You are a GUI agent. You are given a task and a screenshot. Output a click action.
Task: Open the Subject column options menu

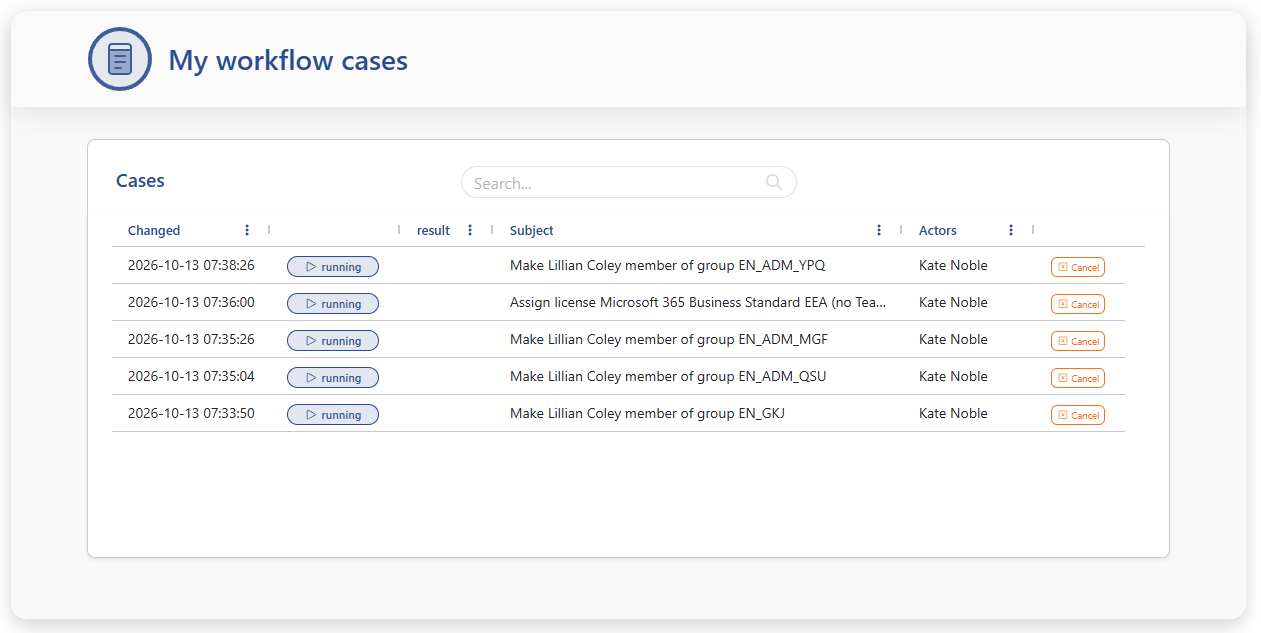[x=879, y=230]
